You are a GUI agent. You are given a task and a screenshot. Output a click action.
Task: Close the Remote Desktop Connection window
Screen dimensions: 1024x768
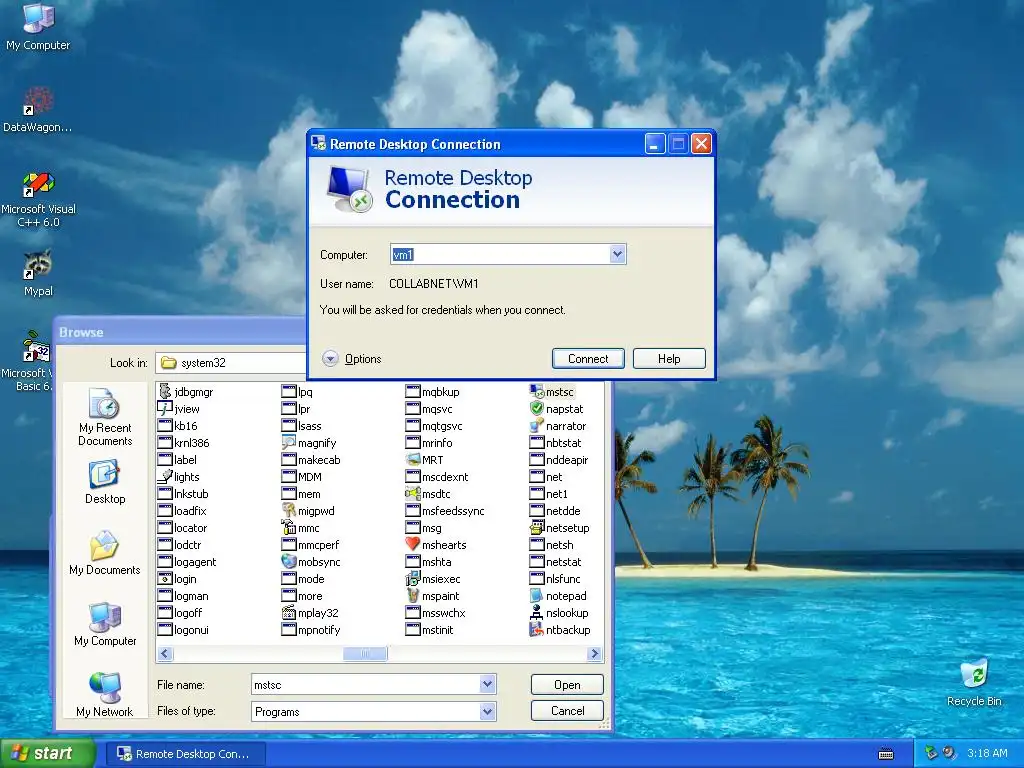tap(701, 144)
